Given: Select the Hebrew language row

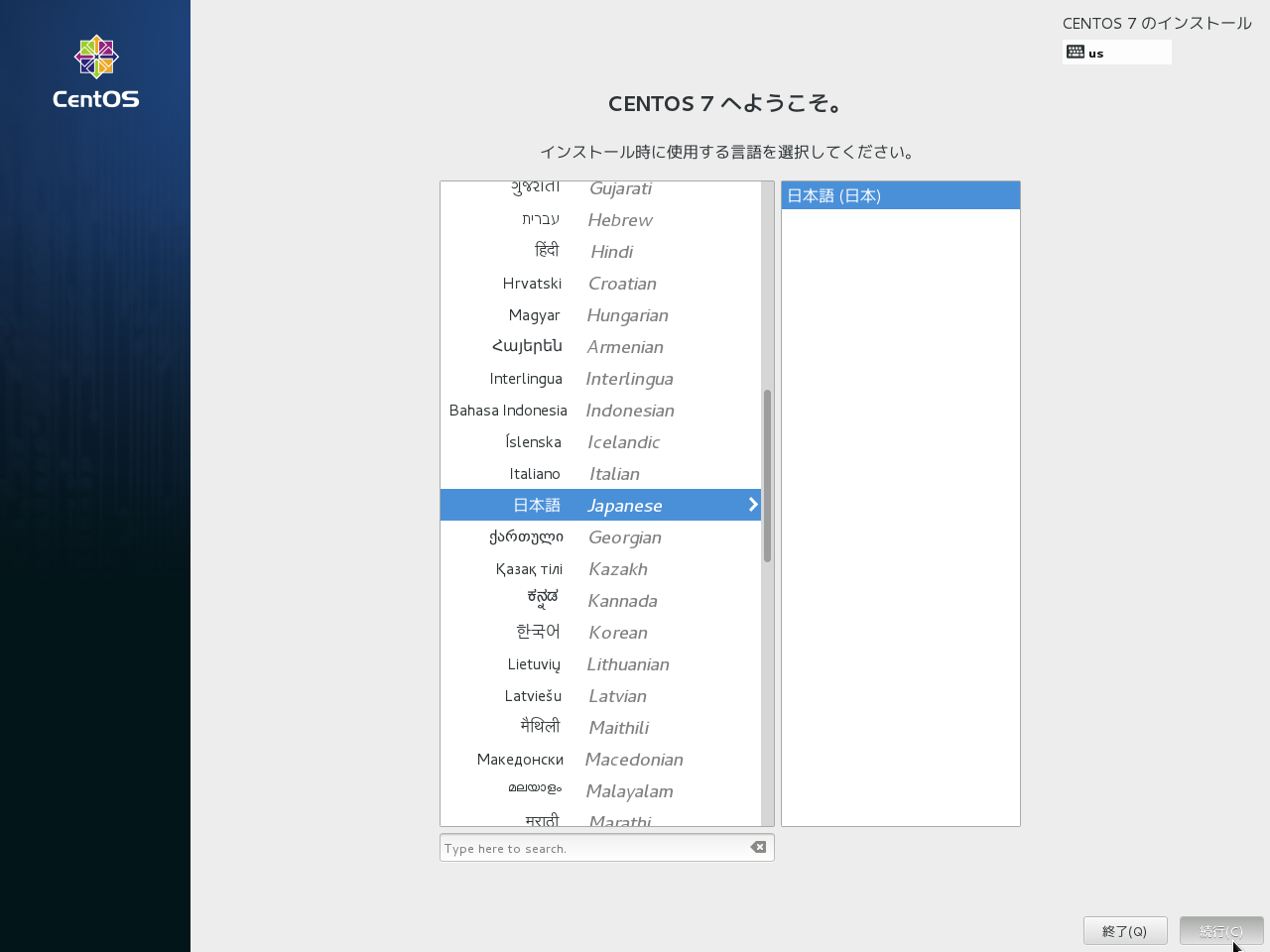Looking at the screenshot, I should [600, 220].
